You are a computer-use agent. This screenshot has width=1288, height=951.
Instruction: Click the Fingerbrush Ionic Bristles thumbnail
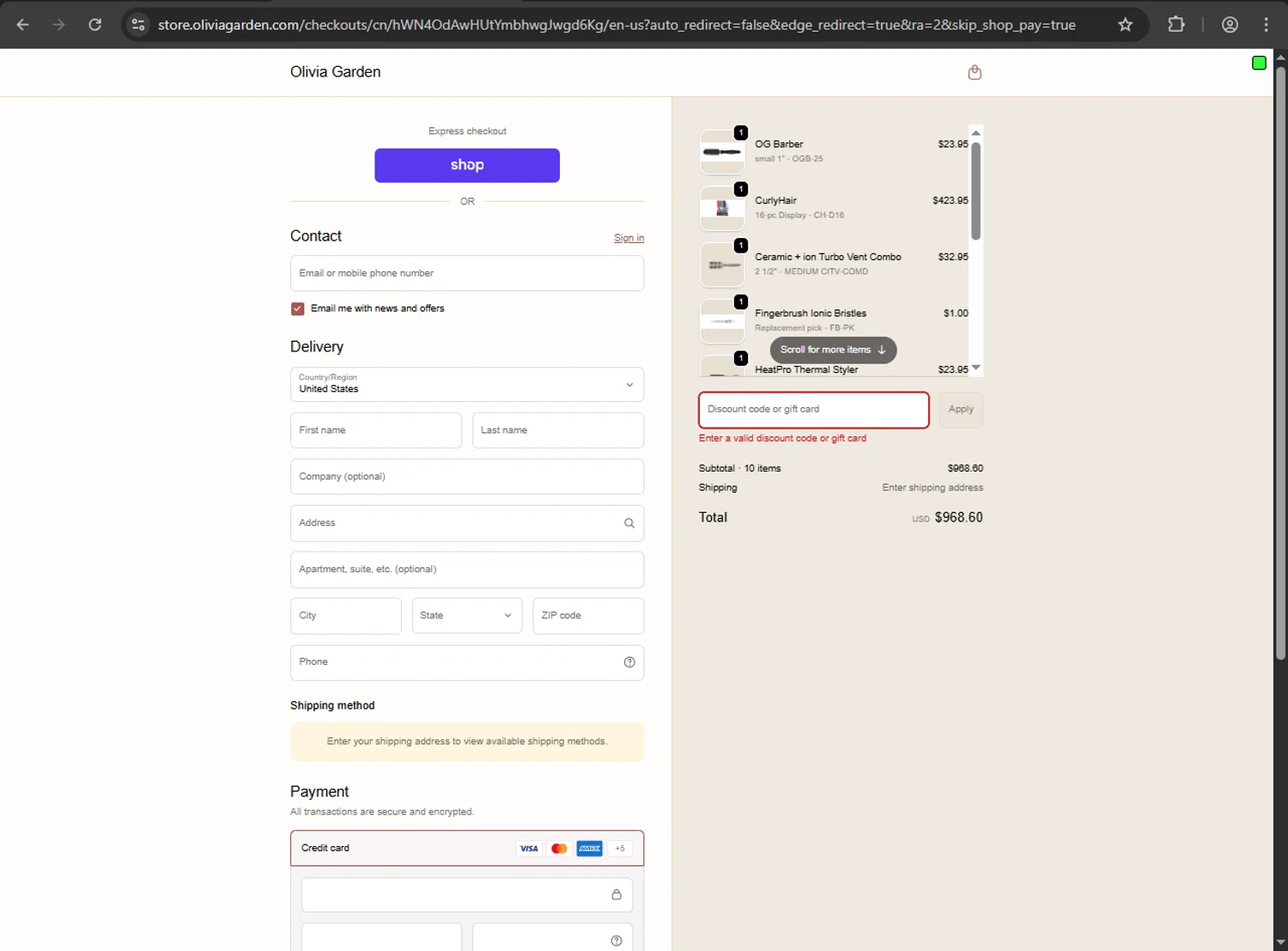[722, 321]
